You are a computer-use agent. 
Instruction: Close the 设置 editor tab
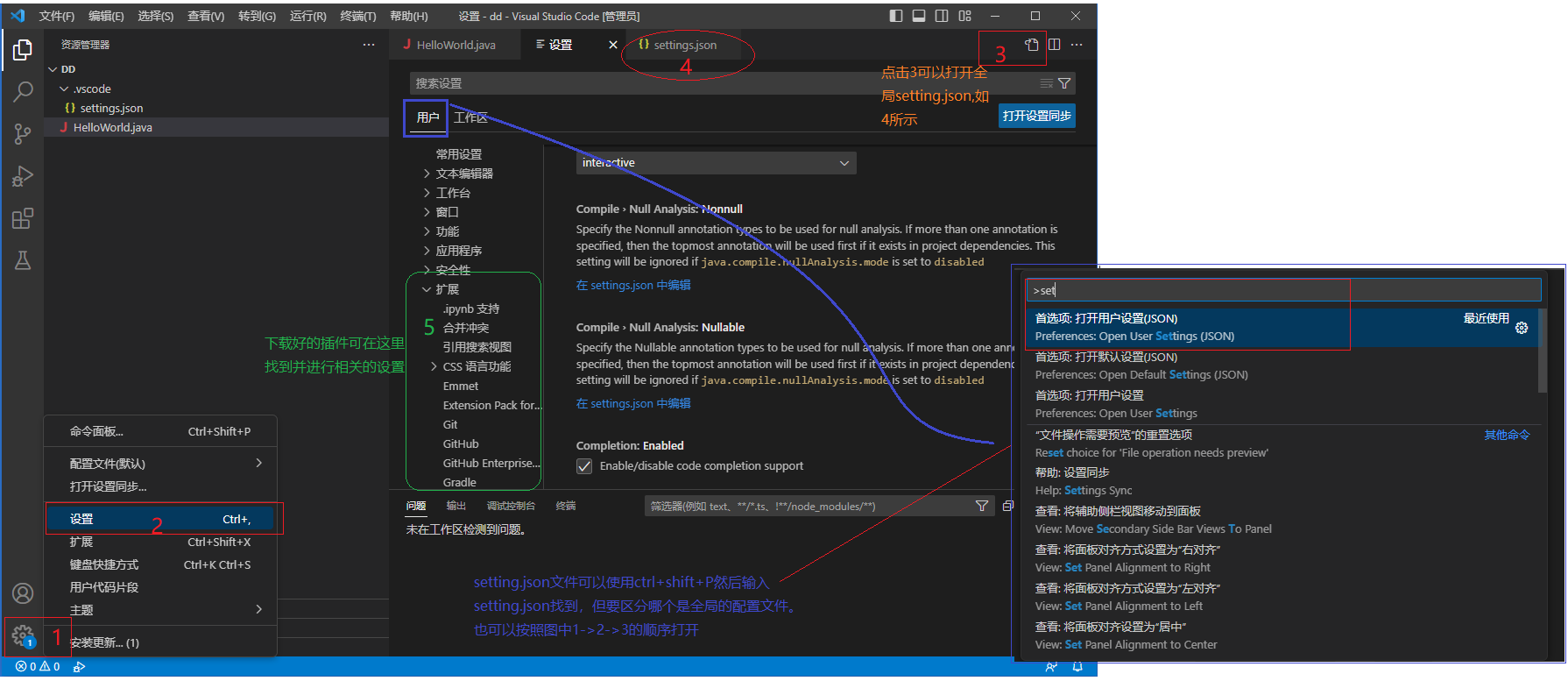(613, 45)
